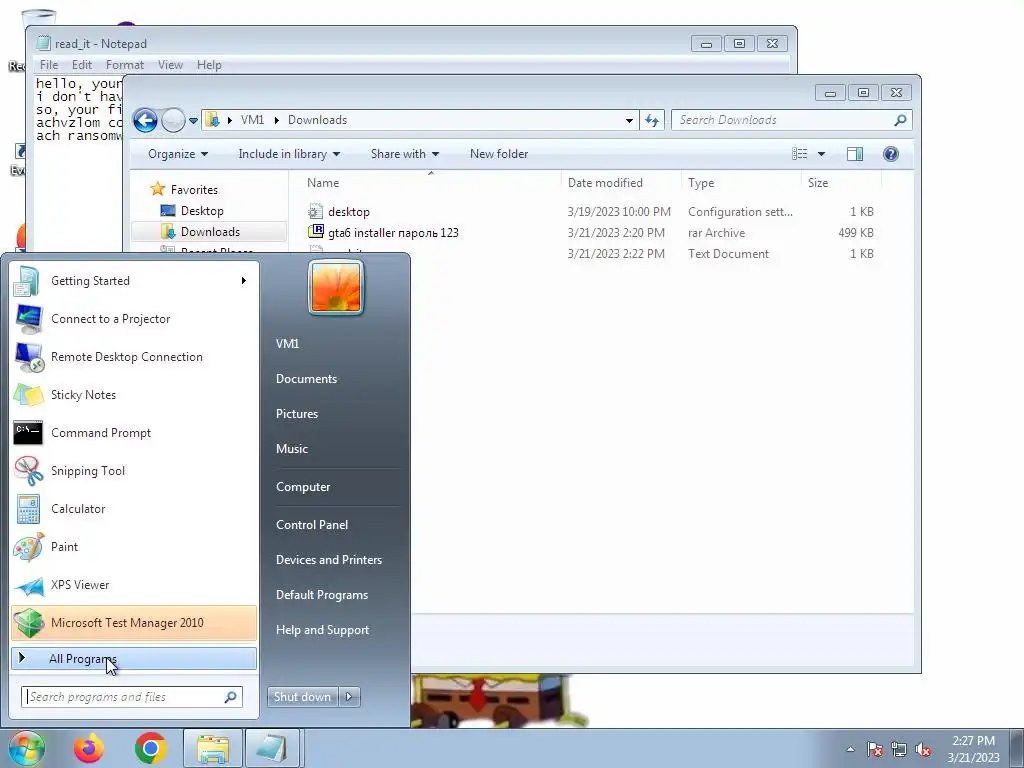1024x768 pixels.
Task: Expand the view options dropdown arrow
Action: pos(822,154)
